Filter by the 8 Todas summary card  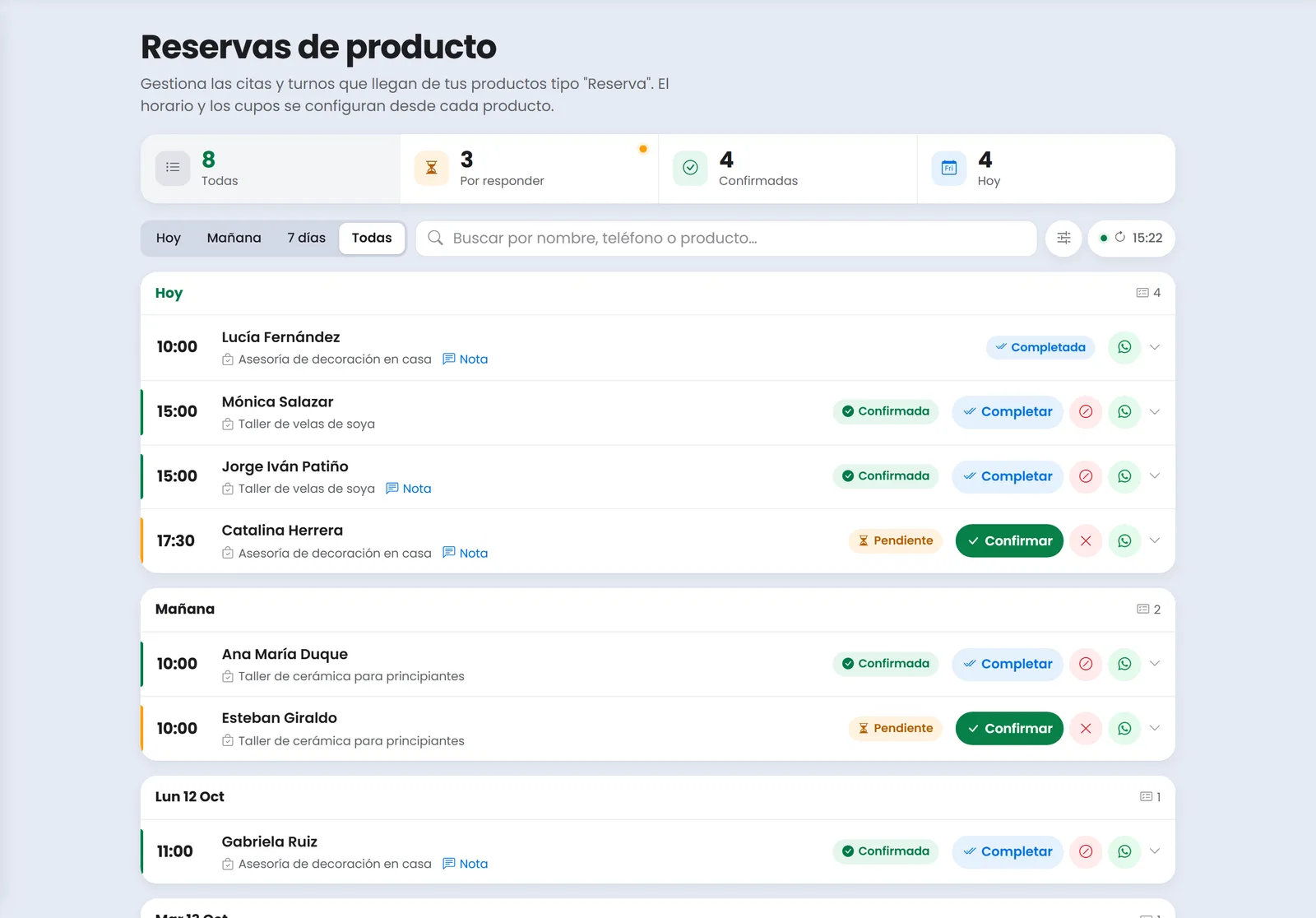click(271, 169)
